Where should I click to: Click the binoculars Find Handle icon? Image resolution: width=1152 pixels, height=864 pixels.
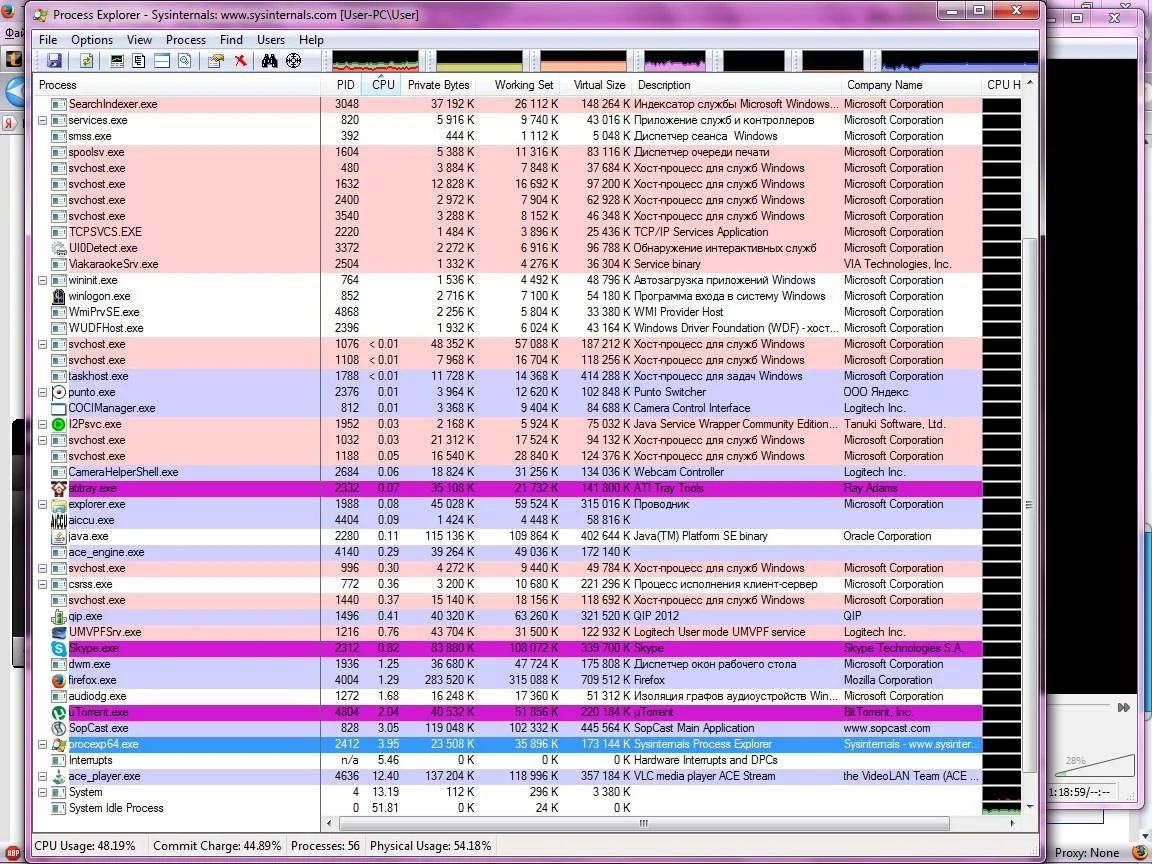point(269,61)
